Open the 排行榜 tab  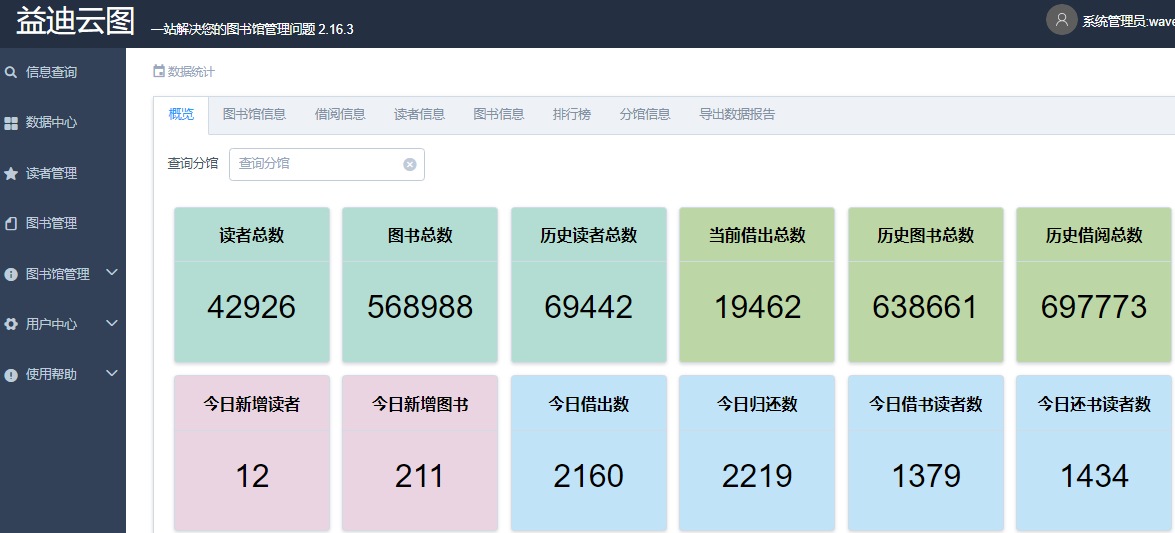[571, 114]
